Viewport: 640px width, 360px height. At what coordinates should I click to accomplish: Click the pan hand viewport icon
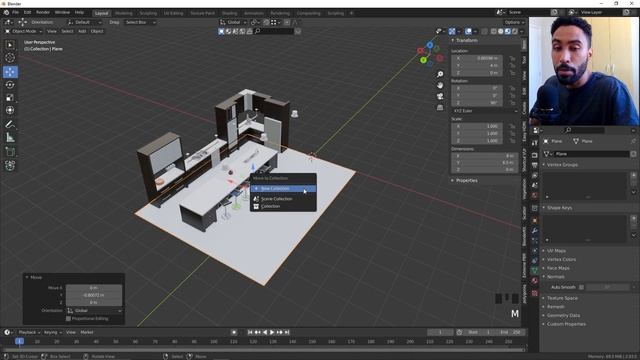pos(440,85)
